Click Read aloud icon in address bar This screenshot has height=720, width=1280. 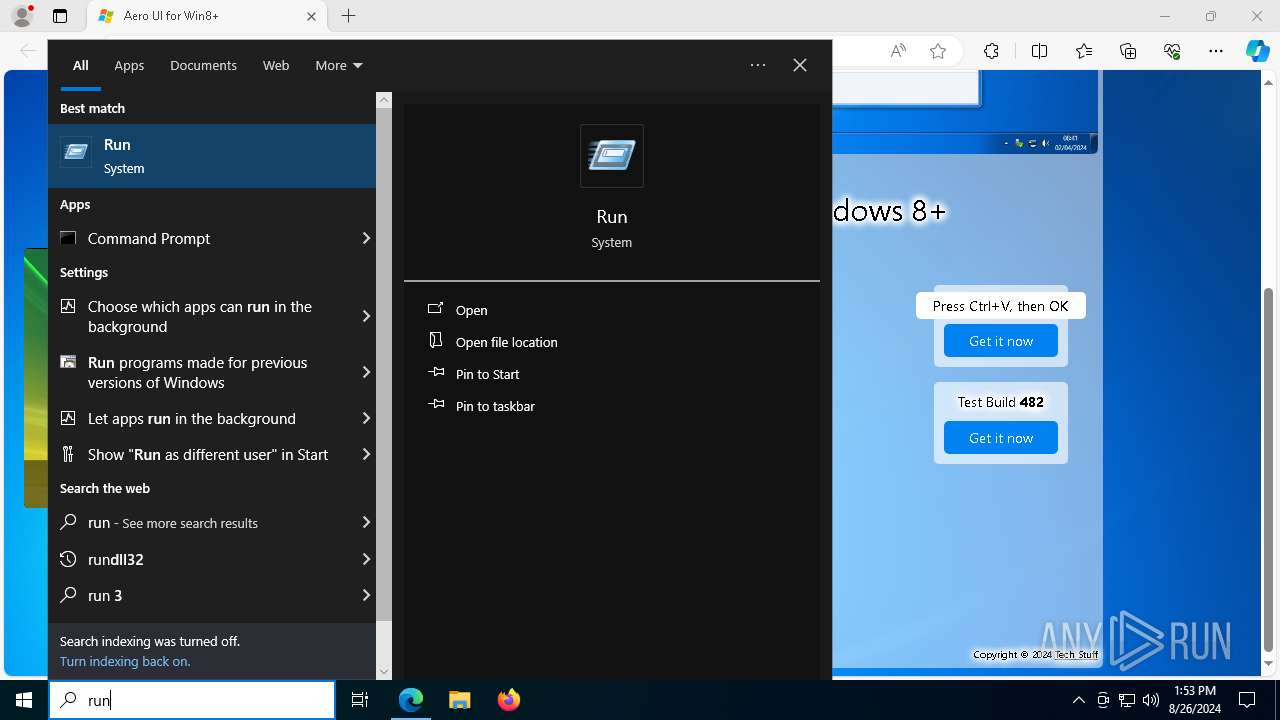pyautogui.click(x=898, y=52)
